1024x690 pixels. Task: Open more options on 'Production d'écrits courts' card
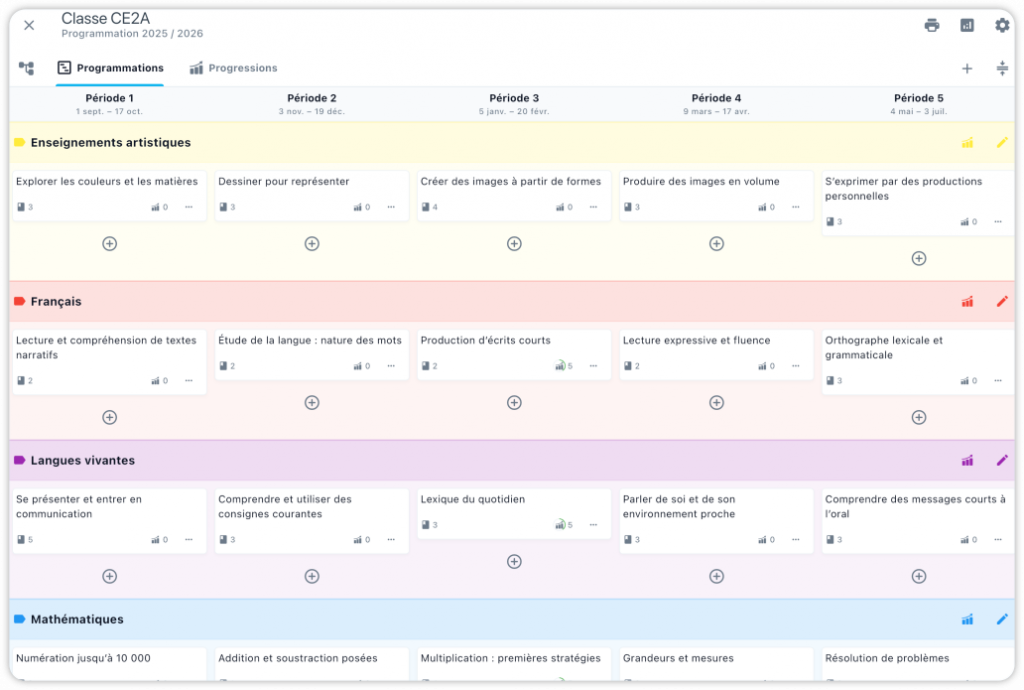[x=593, y=366]
